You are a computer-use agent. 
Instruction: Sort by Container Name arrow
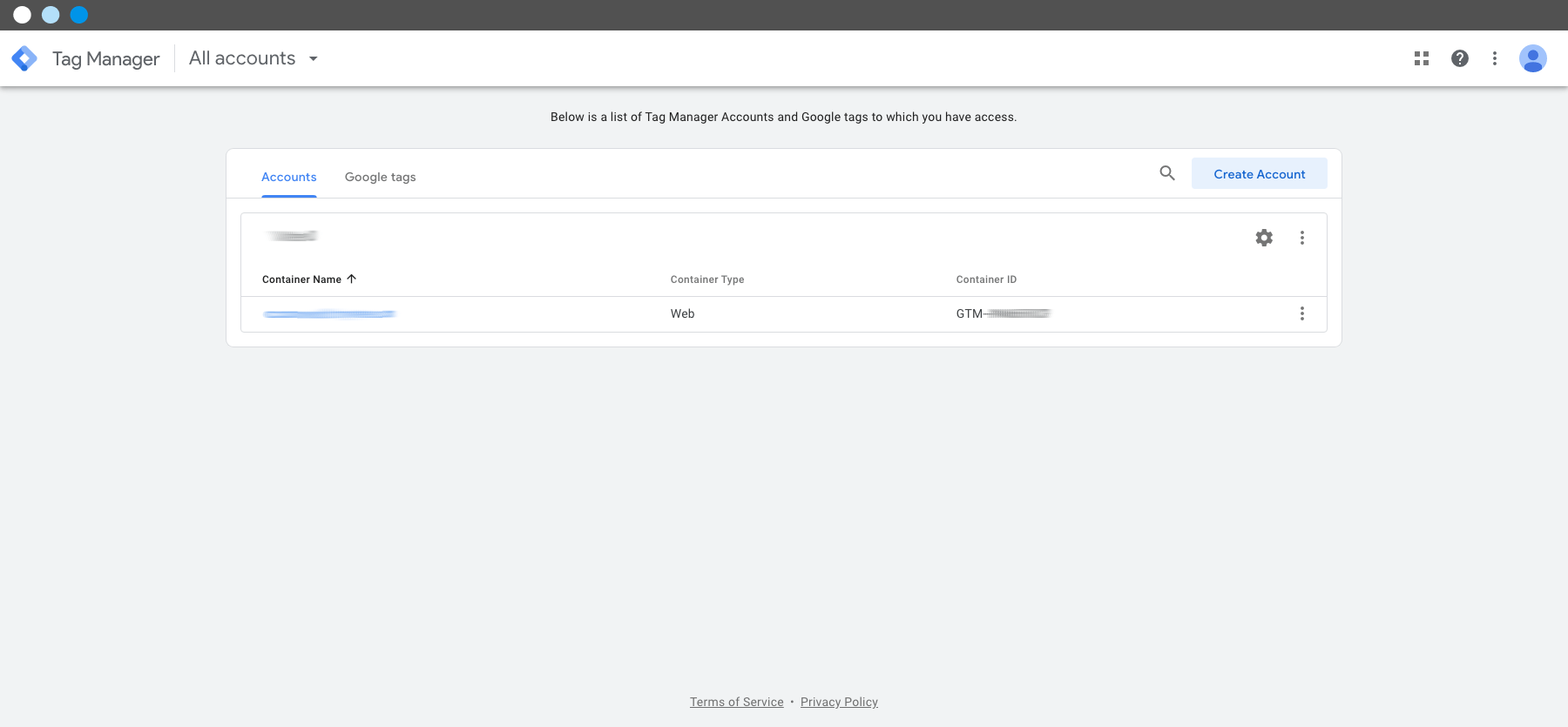352,279
